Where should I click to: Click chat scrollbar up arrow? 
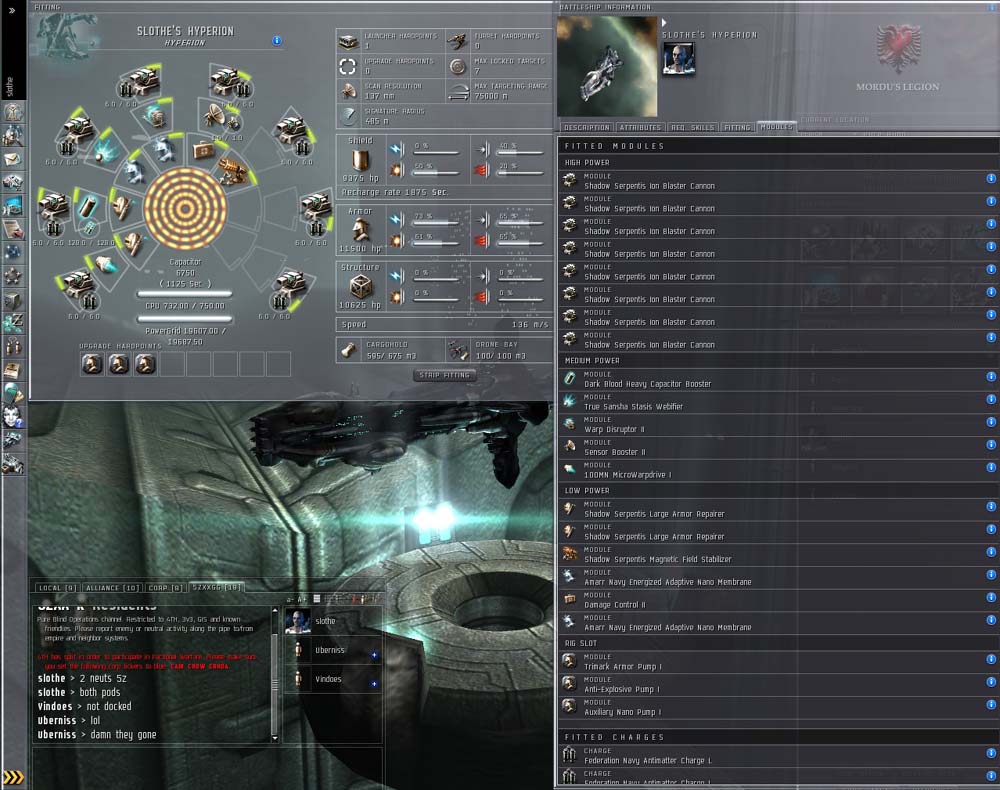(275, 610)
